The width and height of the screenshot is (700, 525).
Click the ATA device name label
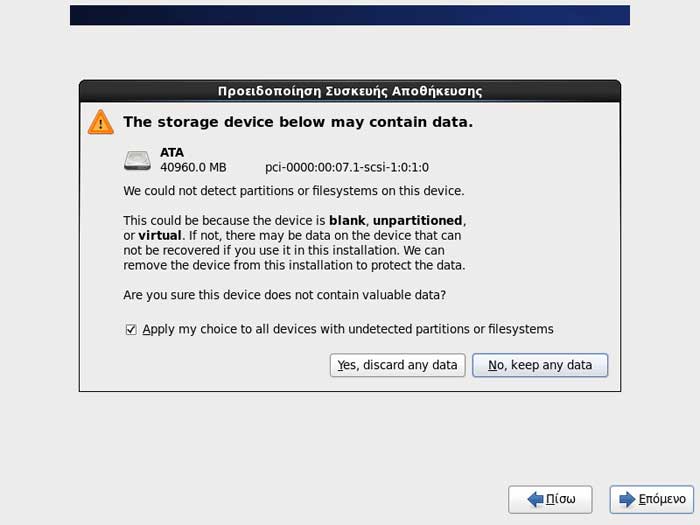(172, 153)
